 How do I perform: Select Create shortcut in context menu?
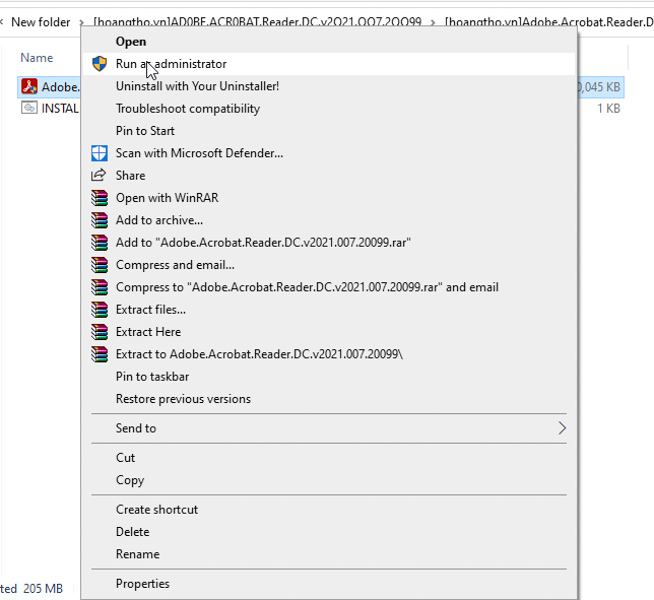tap(157, 509)
